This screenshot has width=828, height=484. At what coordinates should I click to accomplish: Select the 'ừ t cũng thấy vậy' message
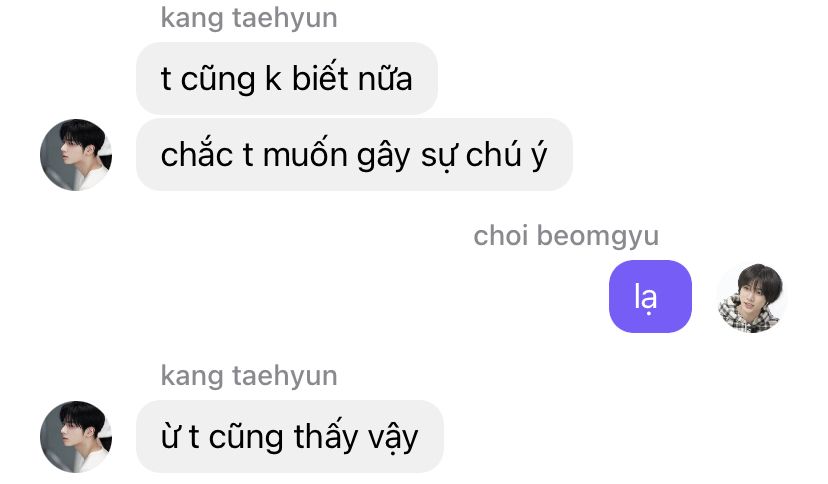[x=290, y=436]
